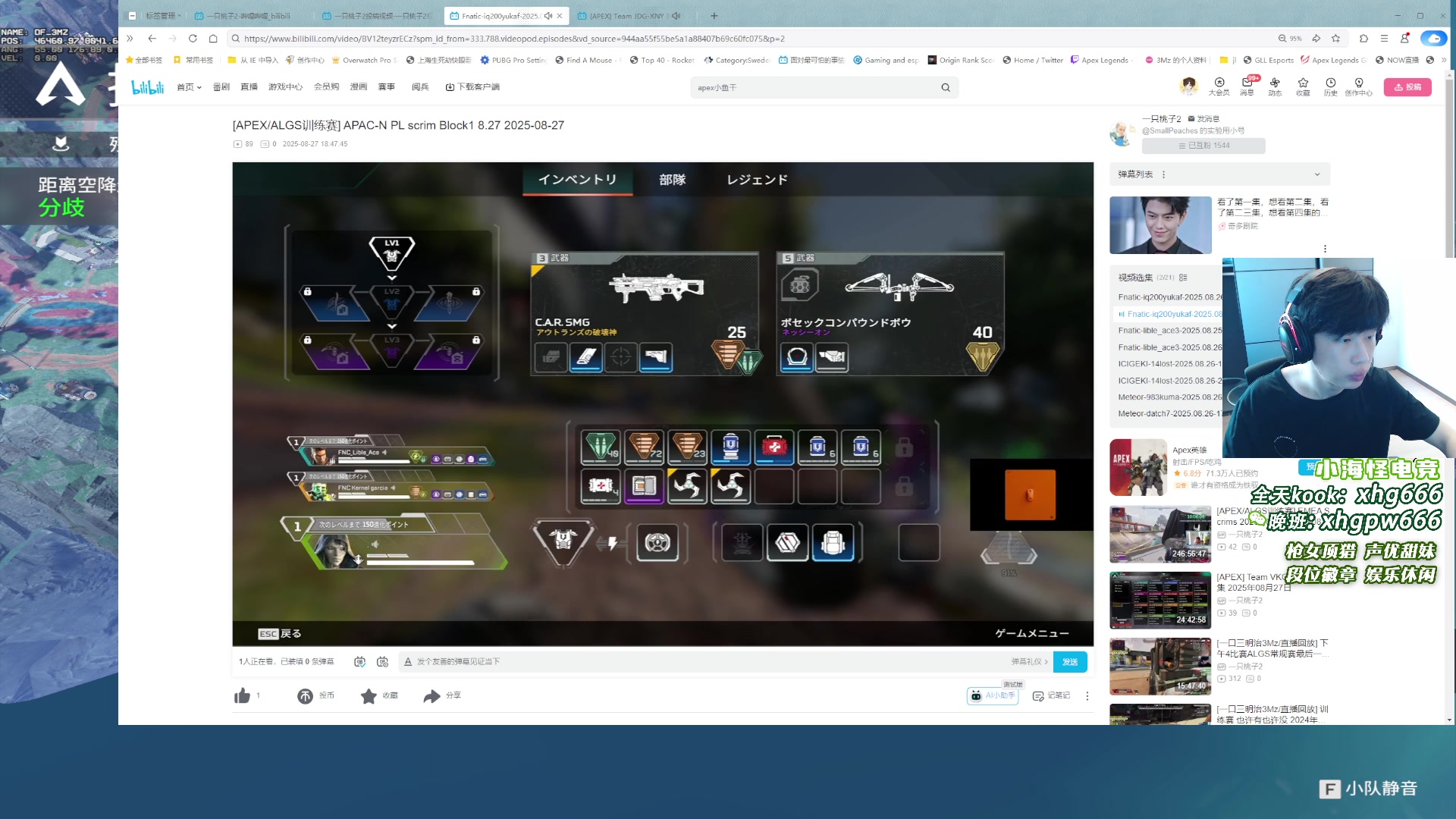Open browser extensions puzzle icon
This screenshot has height=819, width=1456.
coord(1363,38)
